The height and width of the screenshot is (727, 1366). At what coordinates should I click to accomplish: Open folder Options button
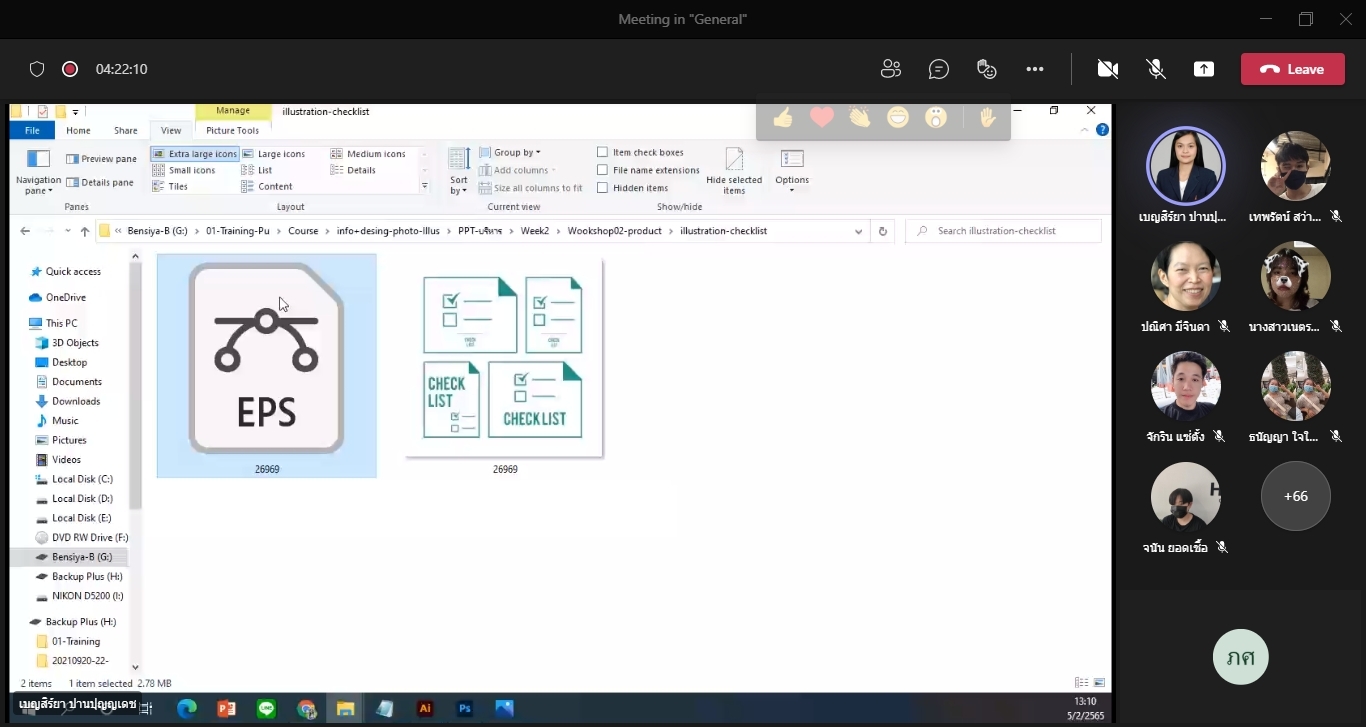click(x=792, y=172)
